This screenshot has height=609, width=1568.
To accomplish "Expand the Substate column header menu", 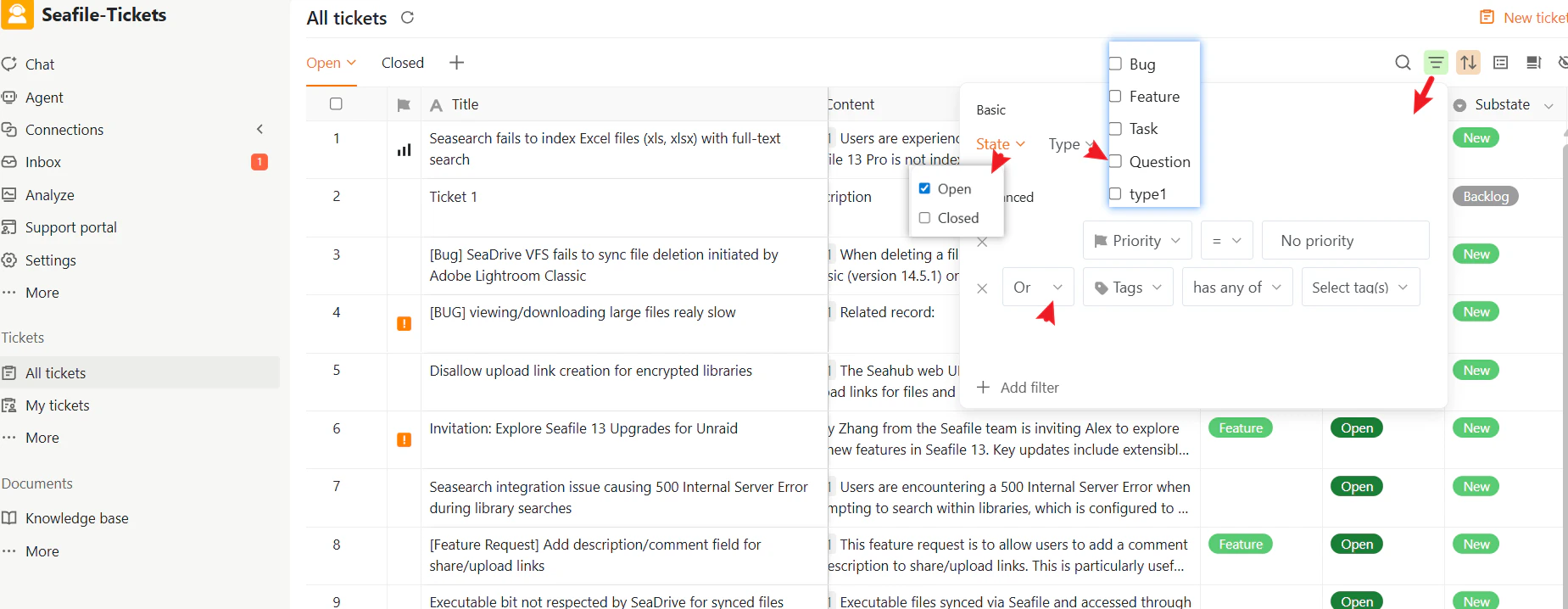I will 1548,105.
